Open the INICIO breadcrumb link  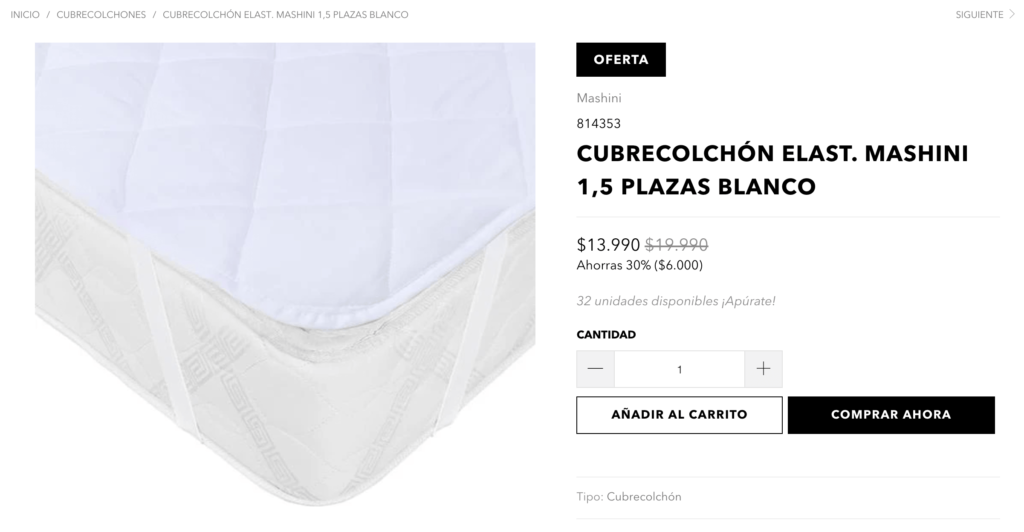[25, 14]
